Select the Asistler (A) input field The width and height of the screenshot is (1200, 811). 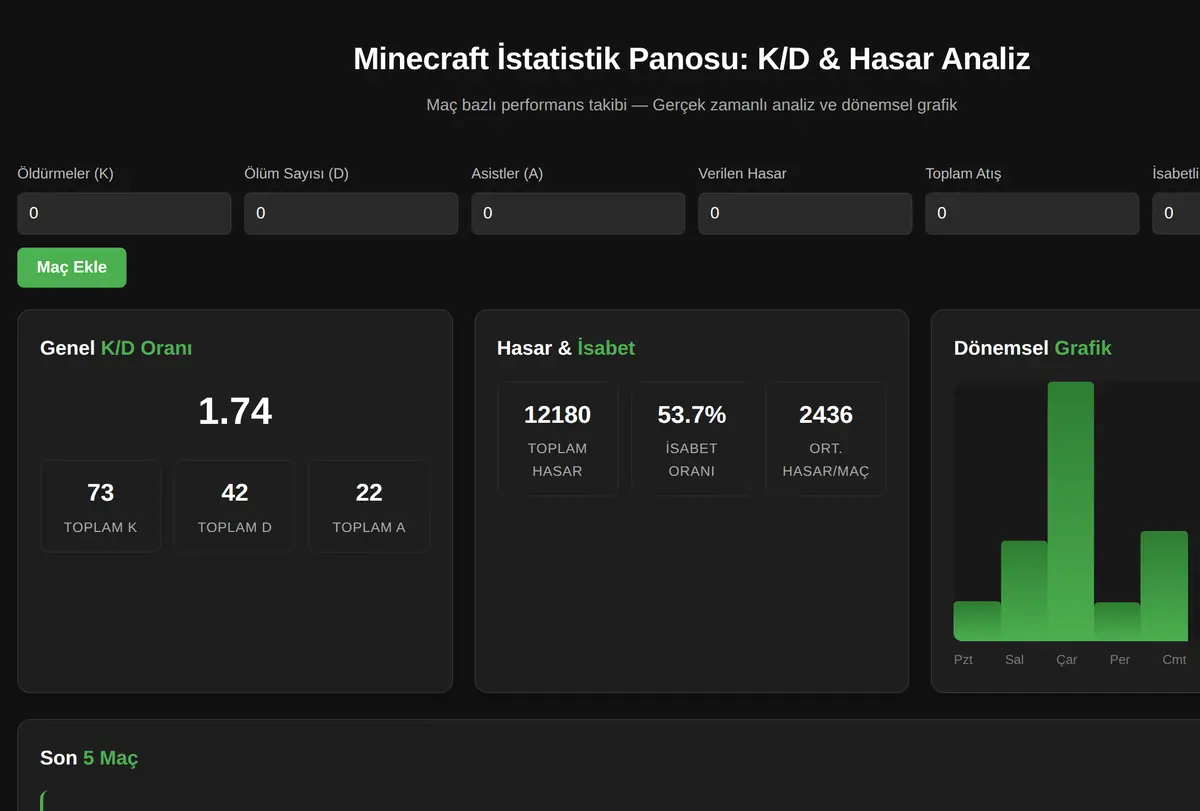click(578, 213)
